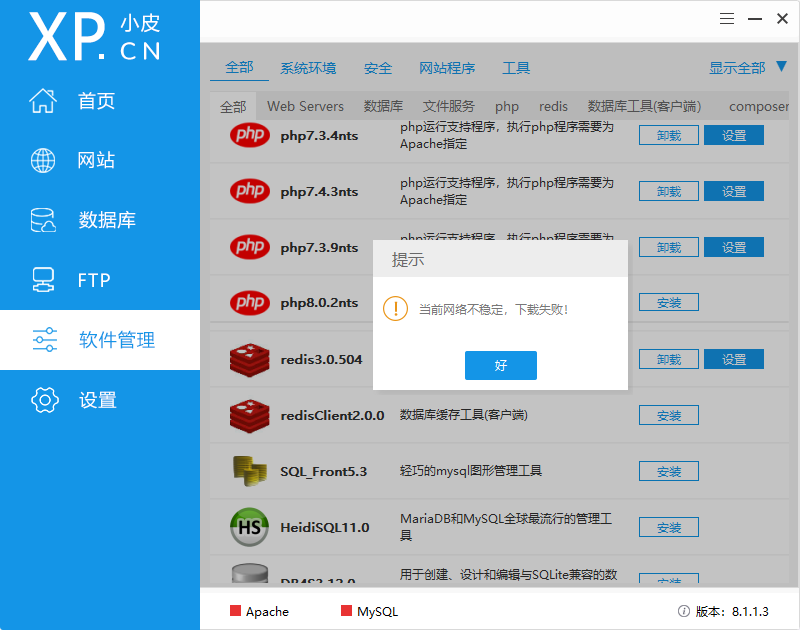Viewport: 800px width, 630px height.
Task: Click the 当前网络不稳定，下载失败 message
Action: point(493,309)
